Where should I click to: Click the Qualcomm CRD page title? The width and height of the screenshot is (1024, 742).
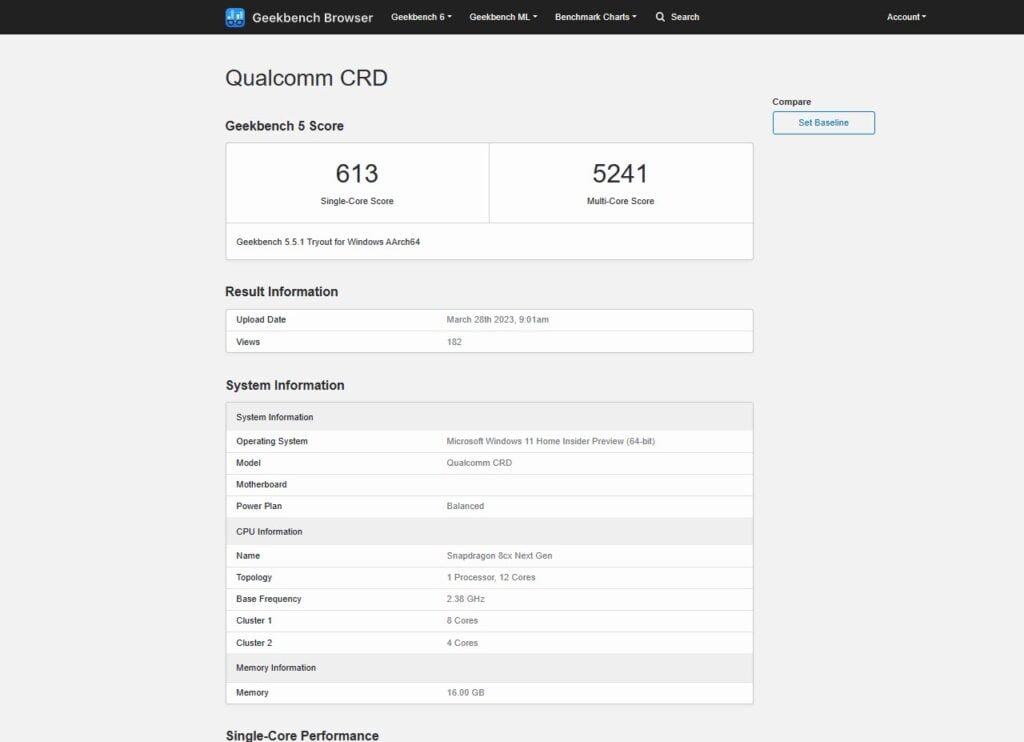tap(306, 78)
